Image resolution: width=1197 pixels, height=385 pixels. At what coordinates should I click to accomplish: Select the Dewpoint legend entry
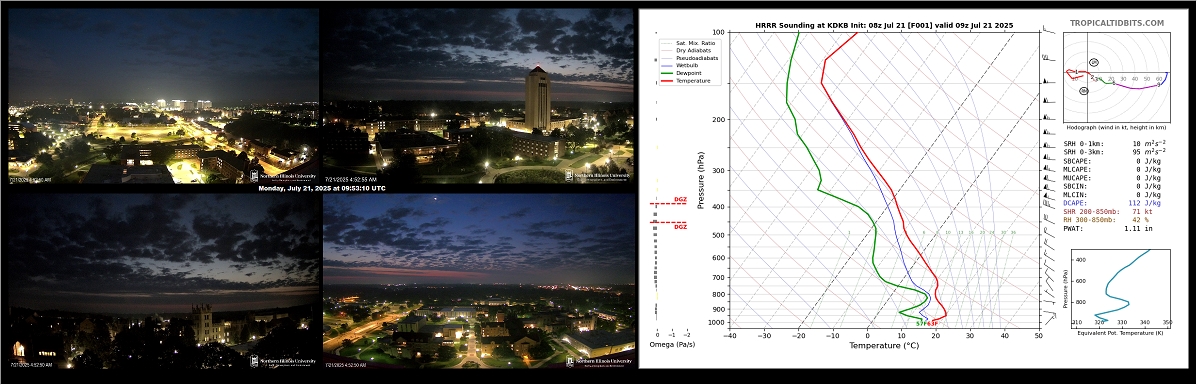(x=685, y=73)
